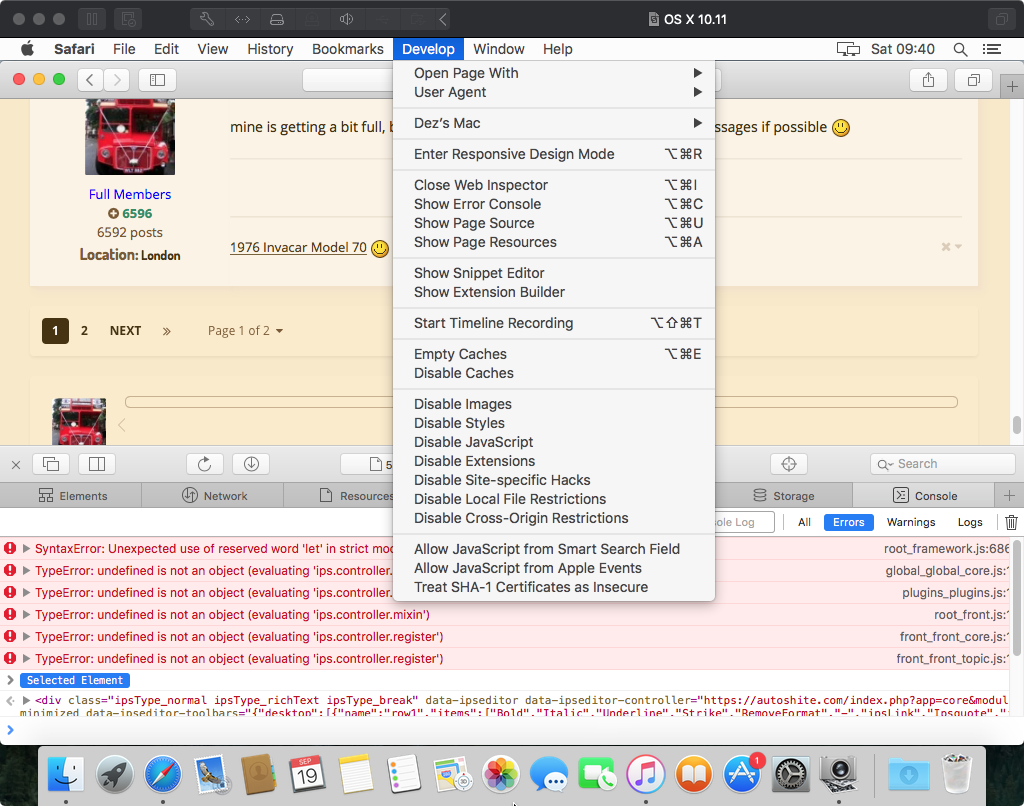This screenshot has width=1024, height=806.
Task: Open the Trash in the Dock
Action: click(957, 774)
